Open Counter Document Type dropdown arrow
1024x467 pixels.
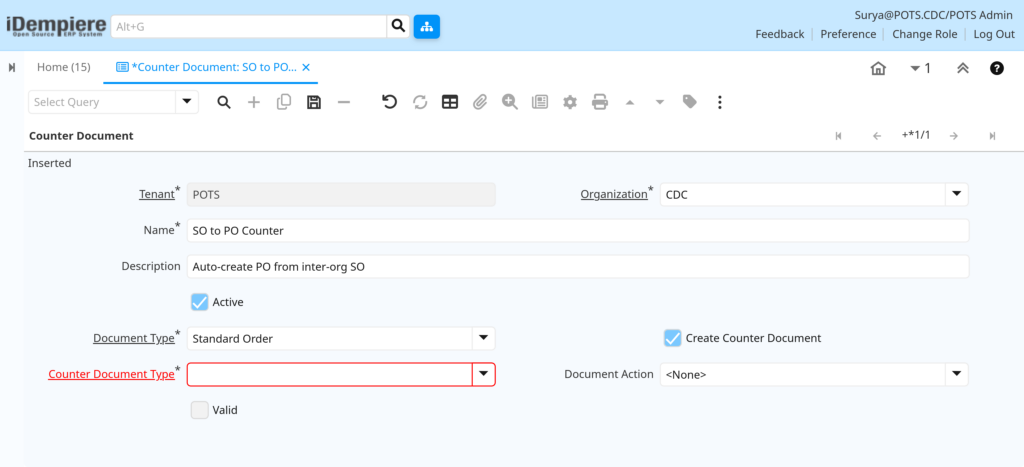pyautogui.click(x=483, y=374)
